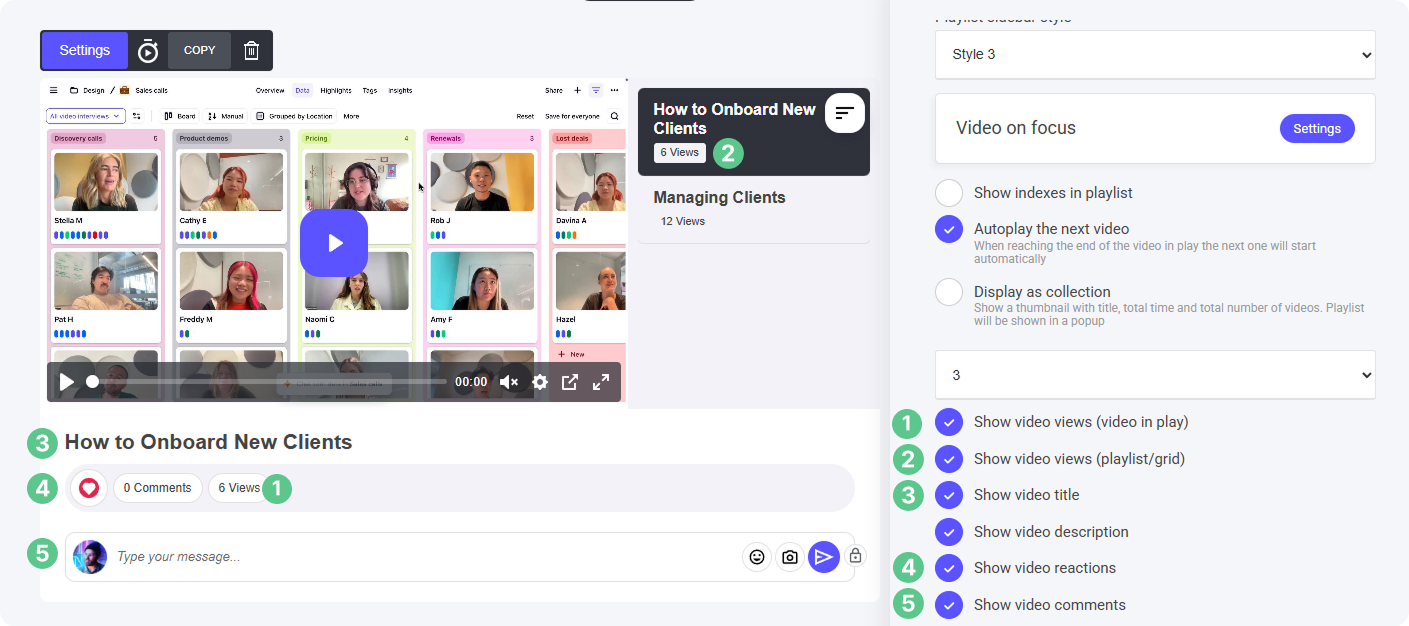
Task: Click the camera icon in message box
Action: (790, 557)
